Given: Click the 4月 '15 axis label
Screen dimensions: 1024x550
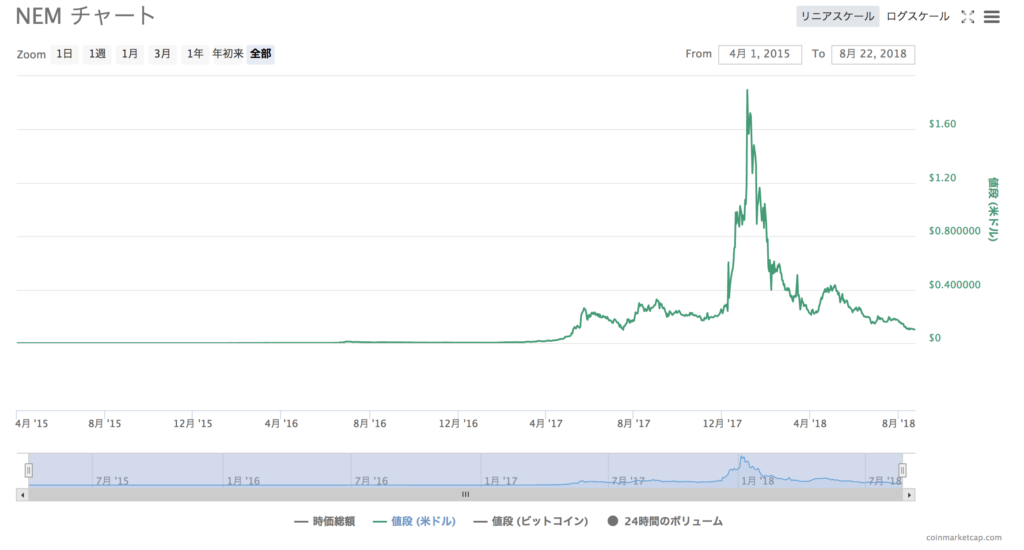Looking at the screenshot, I should point(31,423).
